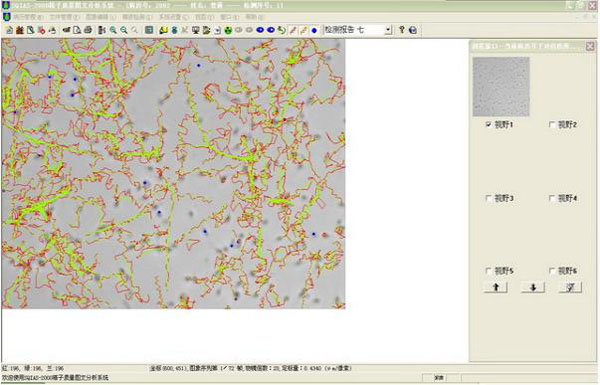Click the coordinates and frame info status text
The image size is (600, 385).
point(250,368)
